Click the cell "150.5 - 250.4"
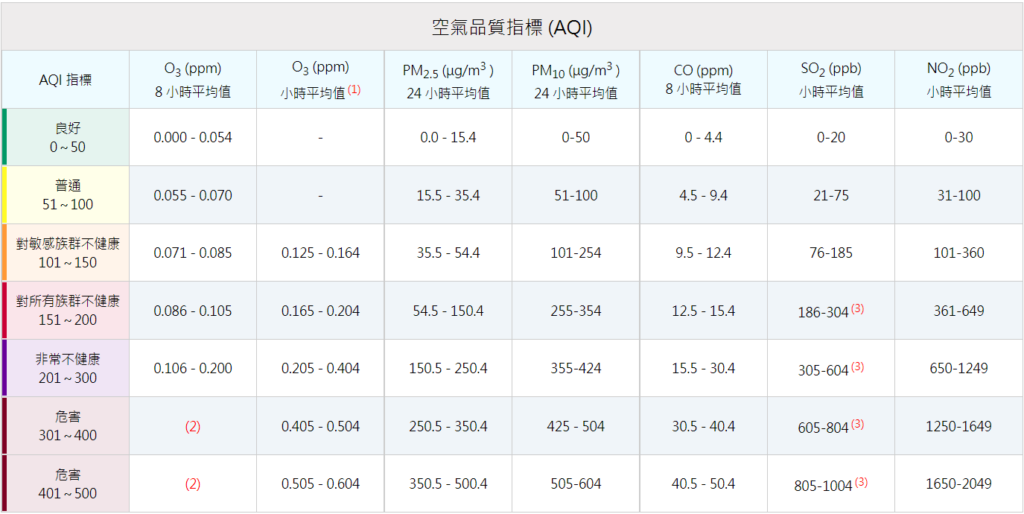Image resolution: width=1024 pixels, height=514 pixels. (x=448, y=369)
